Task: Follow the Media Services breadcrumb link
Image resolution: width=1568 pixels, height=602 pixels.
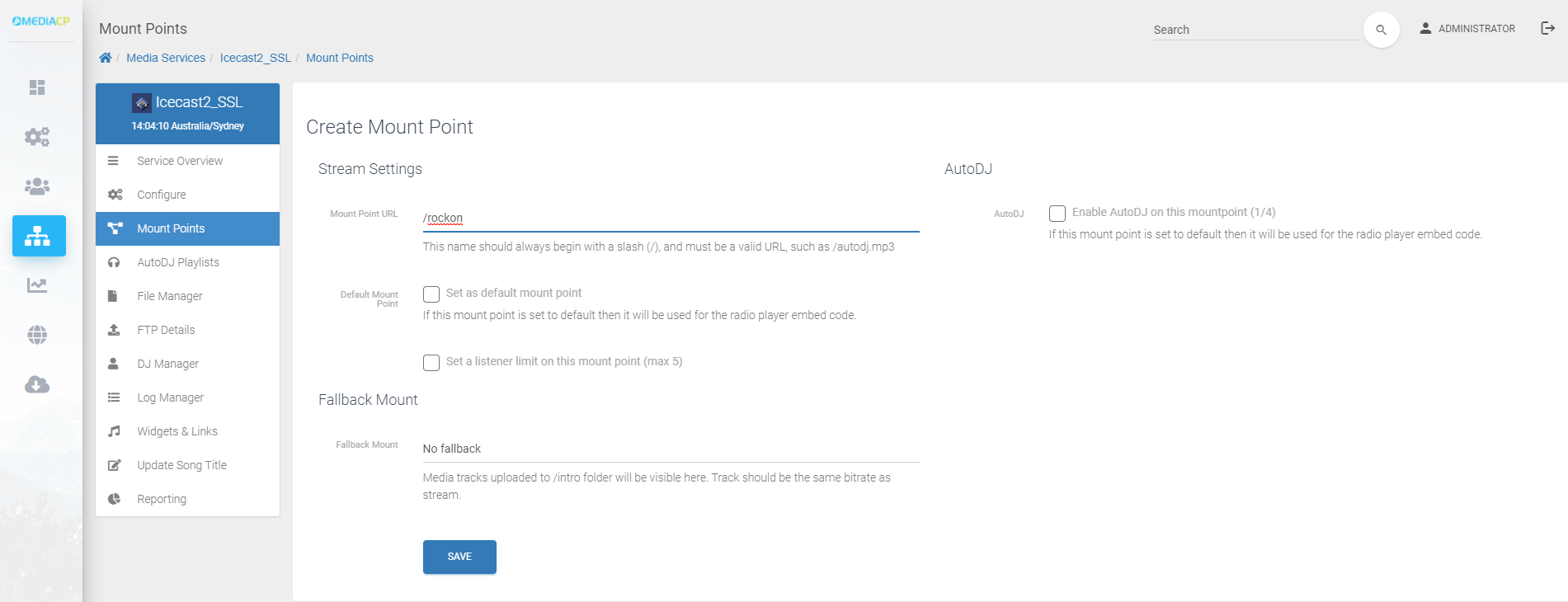Action: tap(166, 58)
